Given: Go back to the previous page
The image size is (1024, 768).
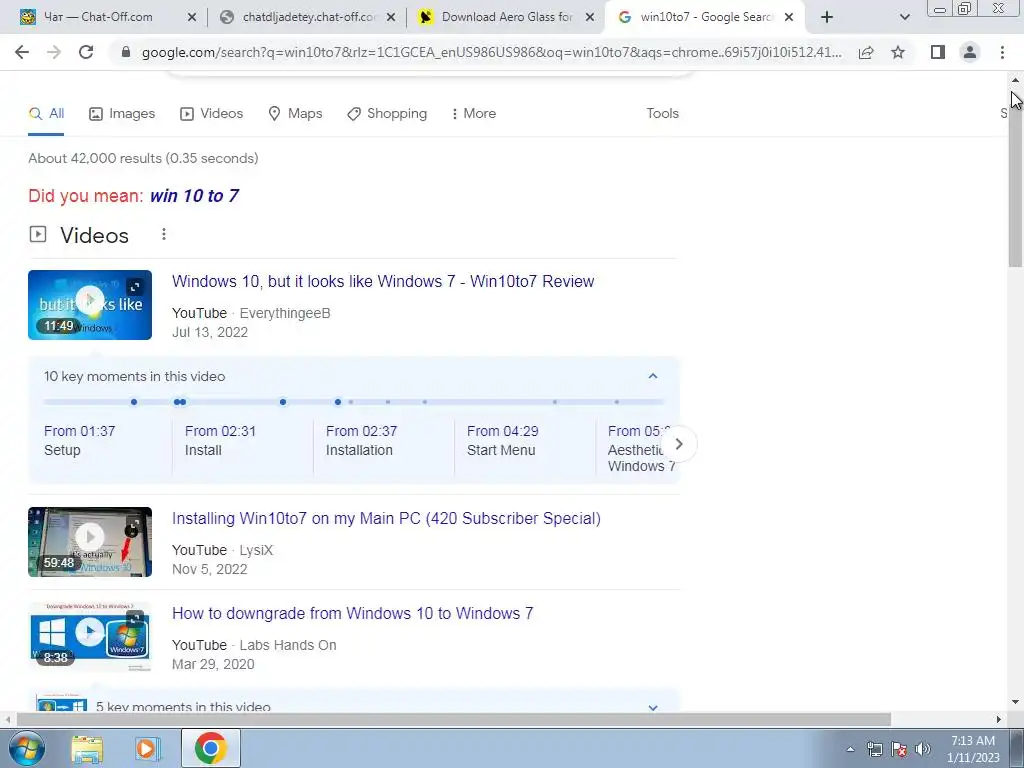Looking at the screenshot, I should pos(22,52).
